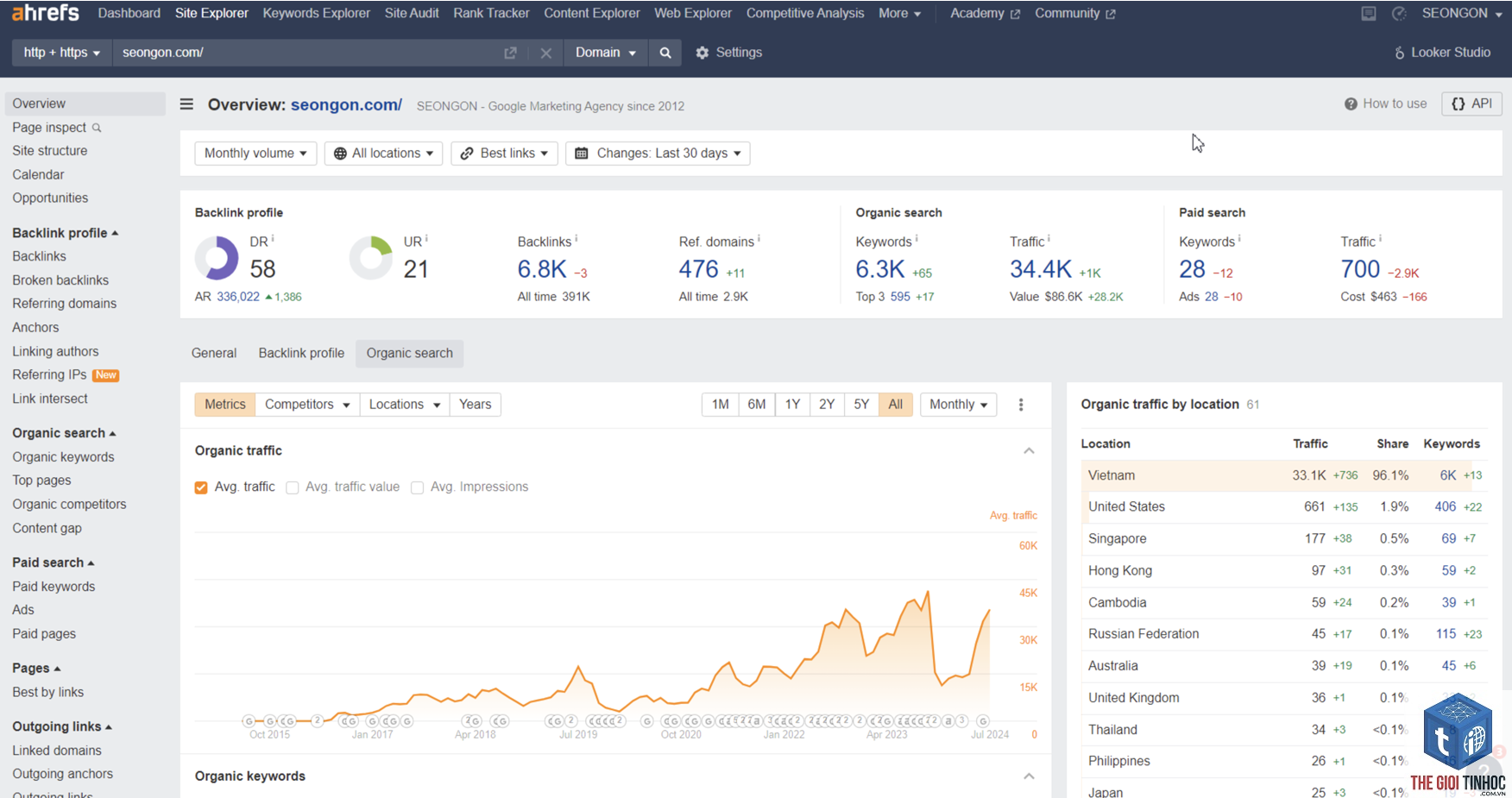Toggle hamburger sidebar menu icon
Viewport: 1512px width, 798px height.
tap(186, 104)
